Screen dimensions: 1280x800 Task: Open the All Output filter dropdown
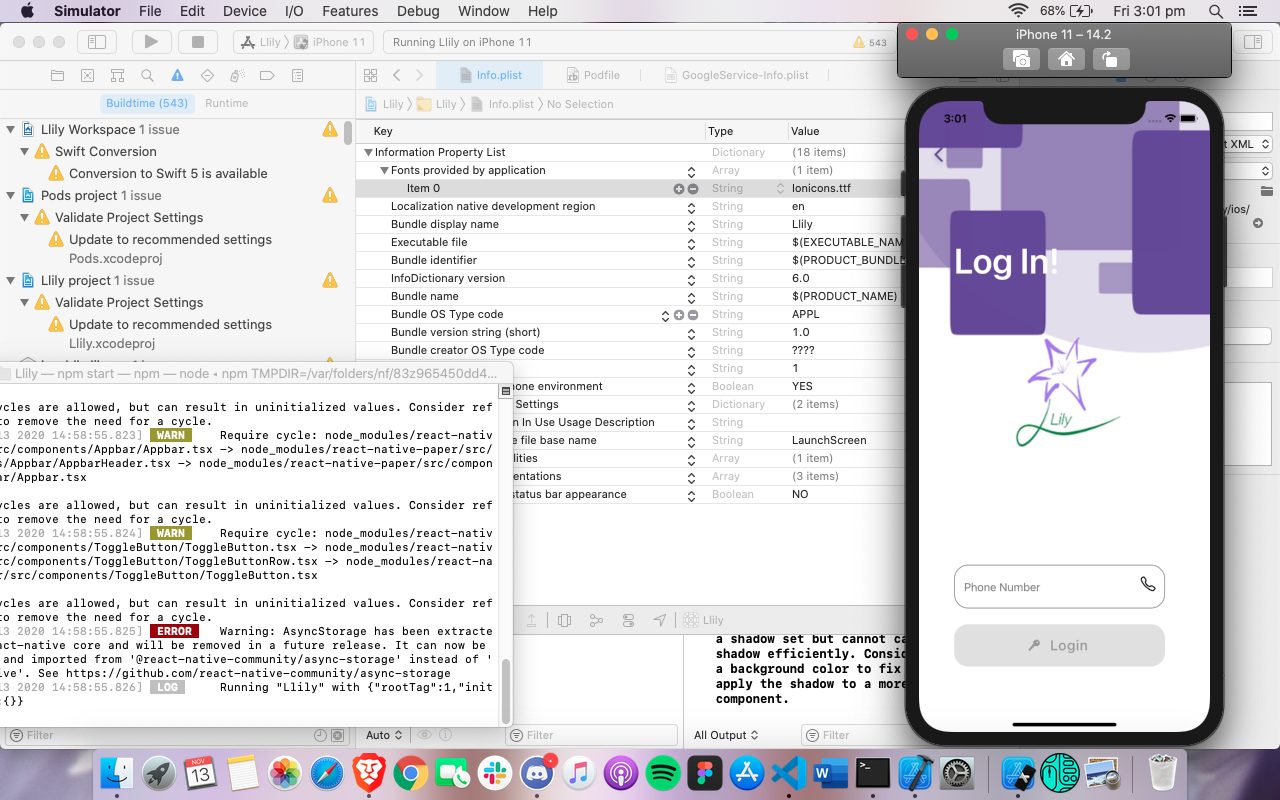(723, 735)
